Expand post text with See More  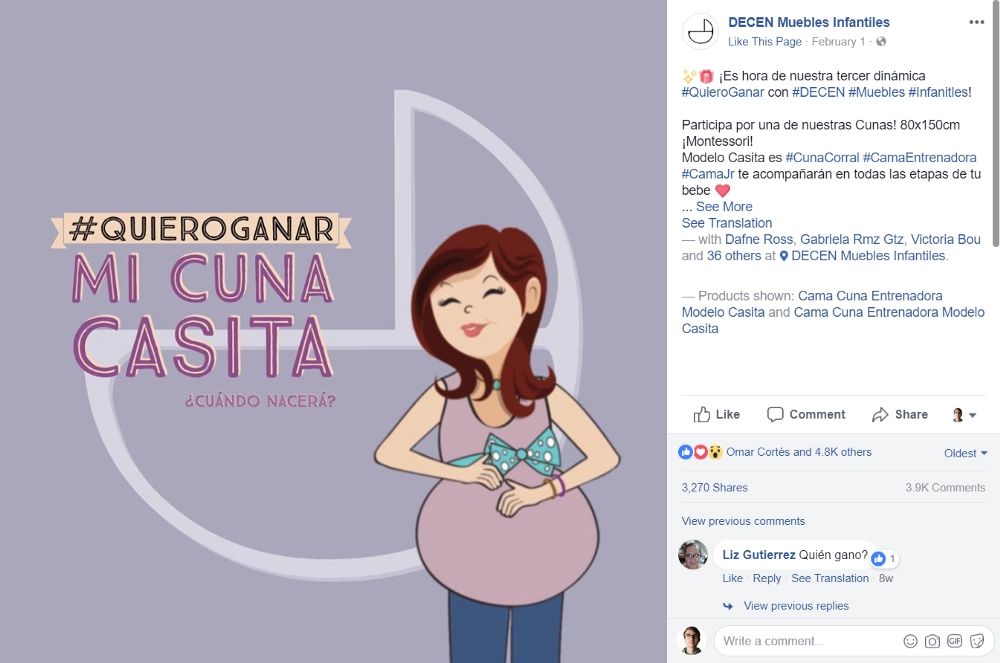pos(724,207)
